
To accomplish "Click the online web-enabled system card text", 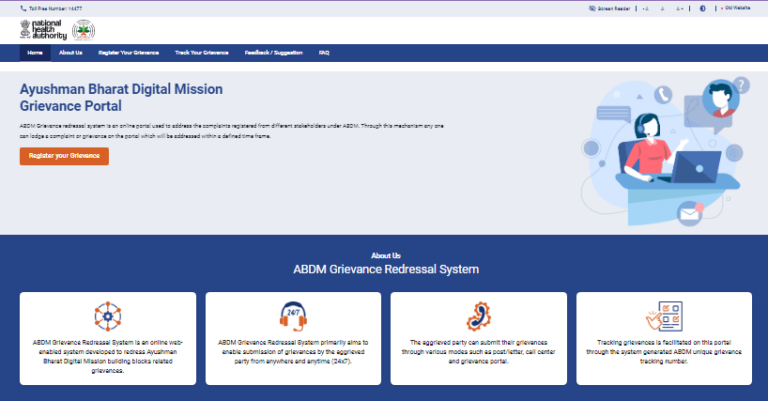I will 108,356.
